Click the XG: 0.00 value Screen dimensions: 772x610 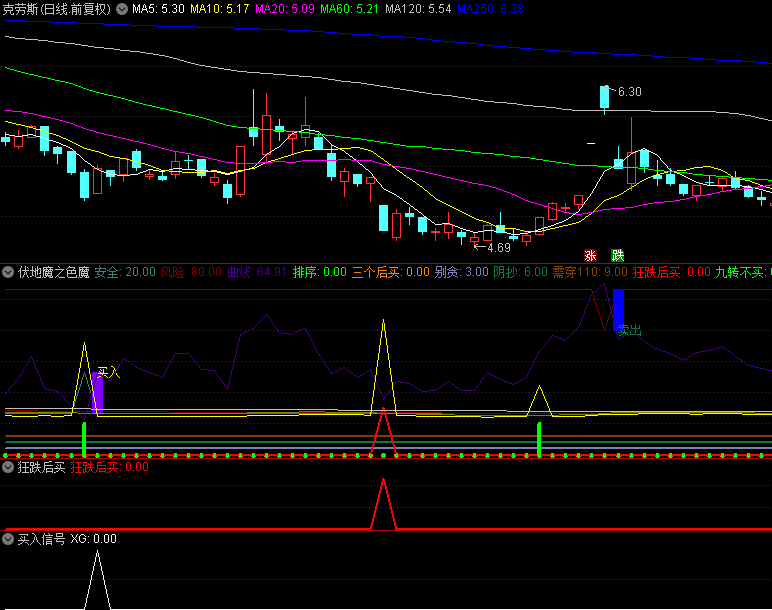(94, 539)
